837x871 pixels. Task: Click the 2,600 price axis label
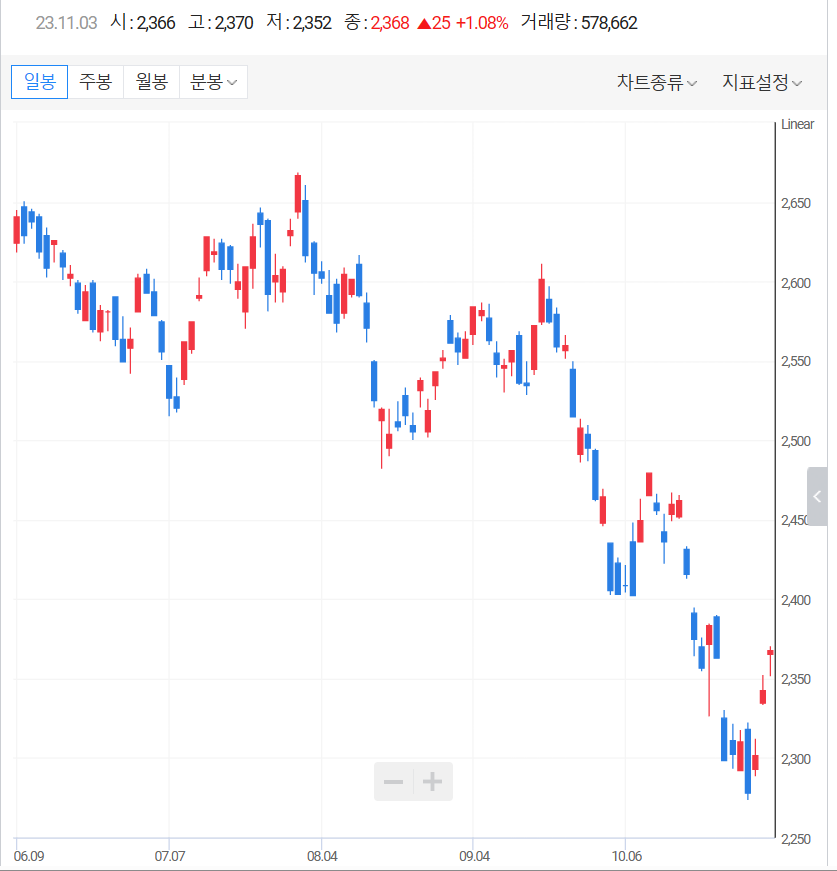click(795, 283)
